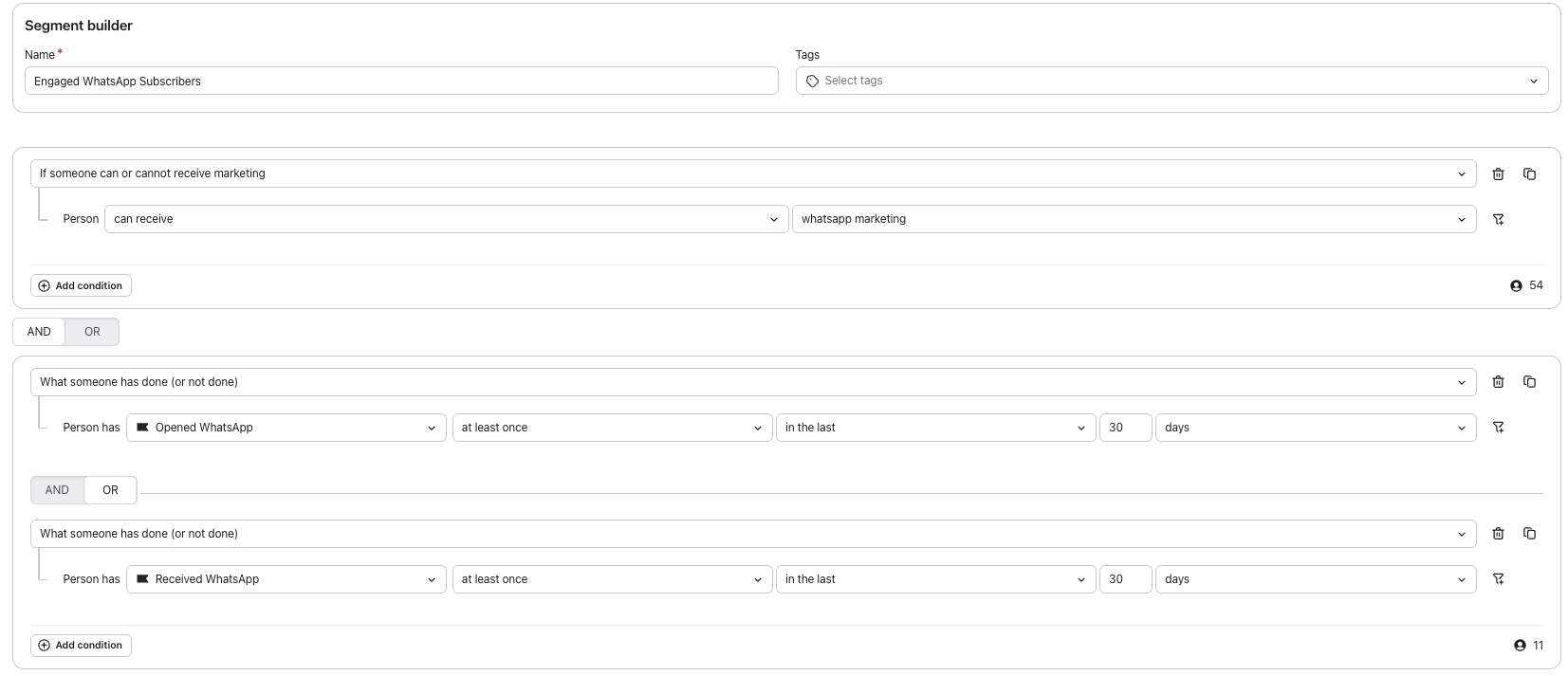Duplicate the Opened WhatsApp condition
This screenshot has width=1568, height=676.
pos(1529,382)
